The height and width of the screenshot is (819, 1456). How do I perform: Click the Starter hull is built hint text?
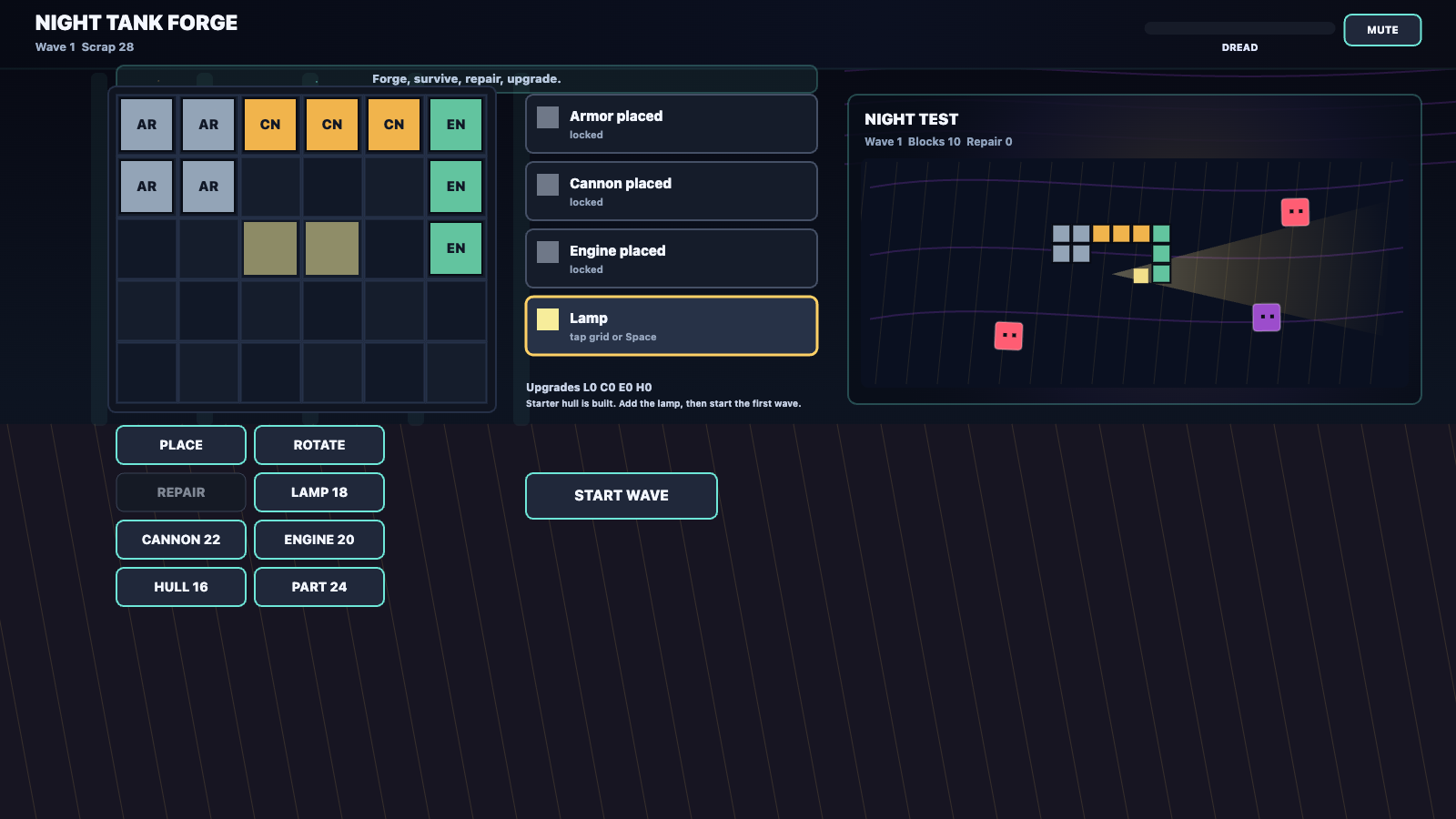pos(663,404)
